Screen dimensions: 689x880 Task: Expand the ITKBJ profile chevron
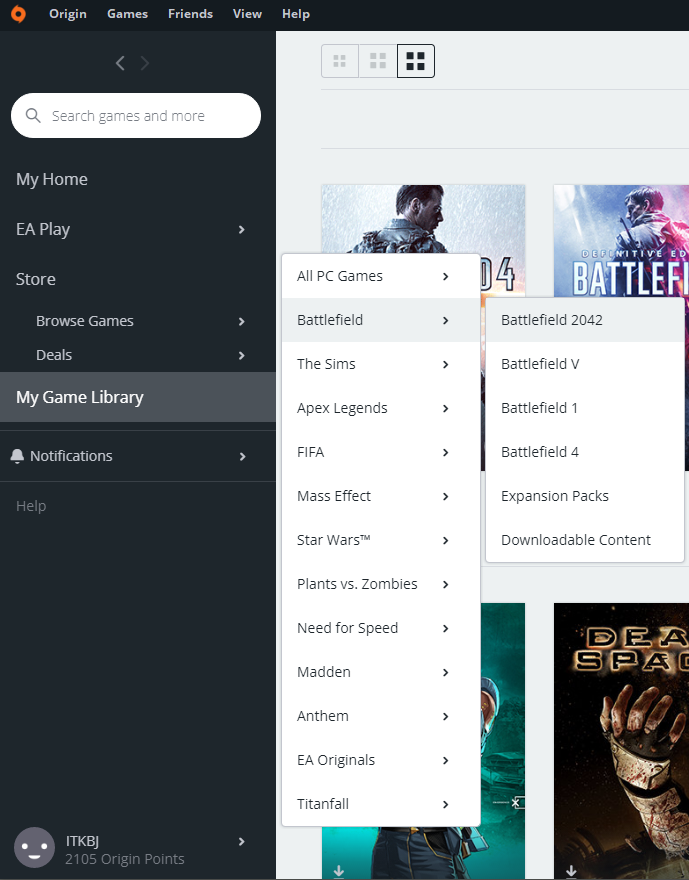point(242,841)
